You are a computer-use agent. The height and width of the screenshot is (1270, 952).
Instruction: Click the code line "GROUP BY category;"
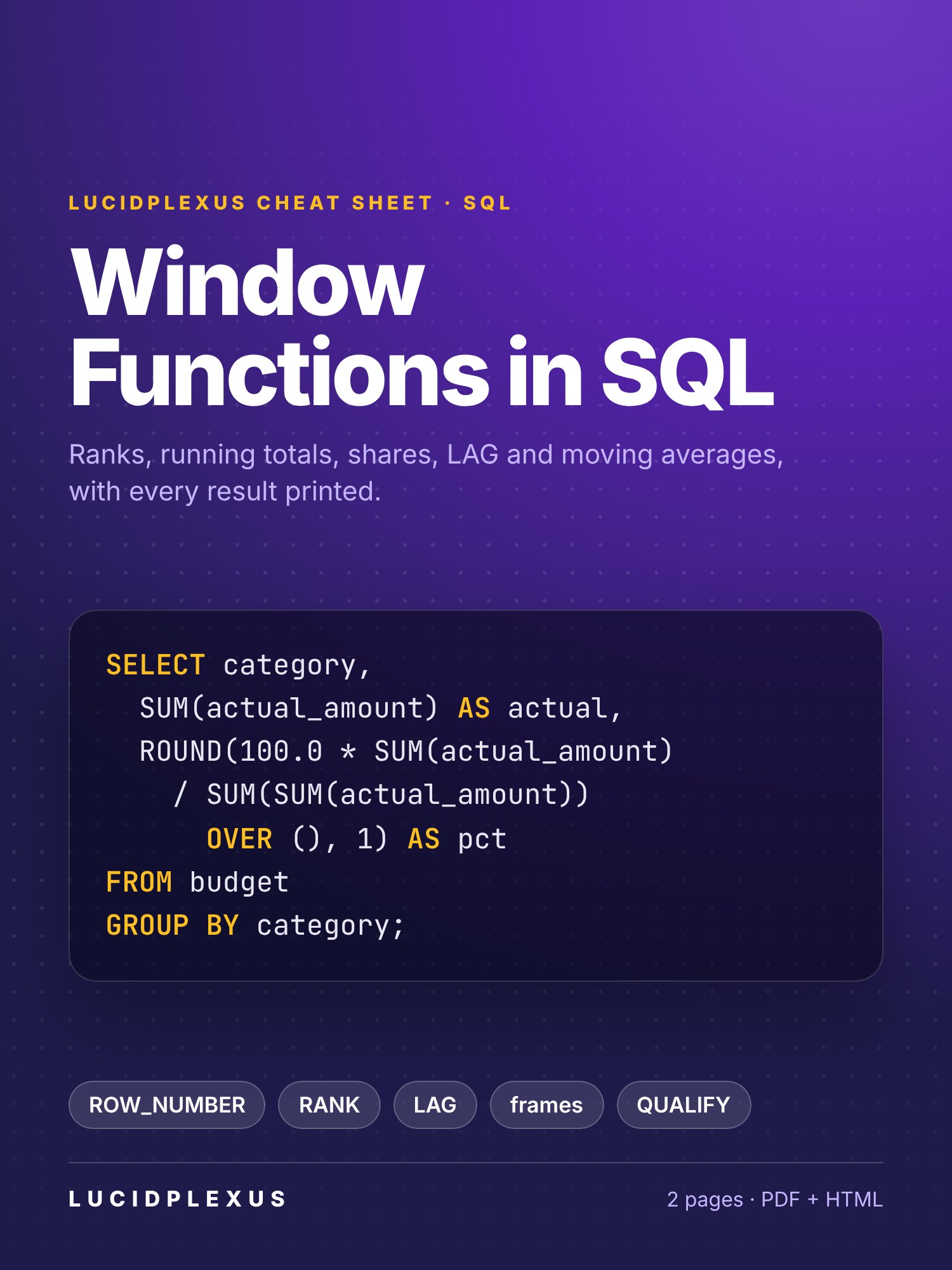(x=255, y=926)
